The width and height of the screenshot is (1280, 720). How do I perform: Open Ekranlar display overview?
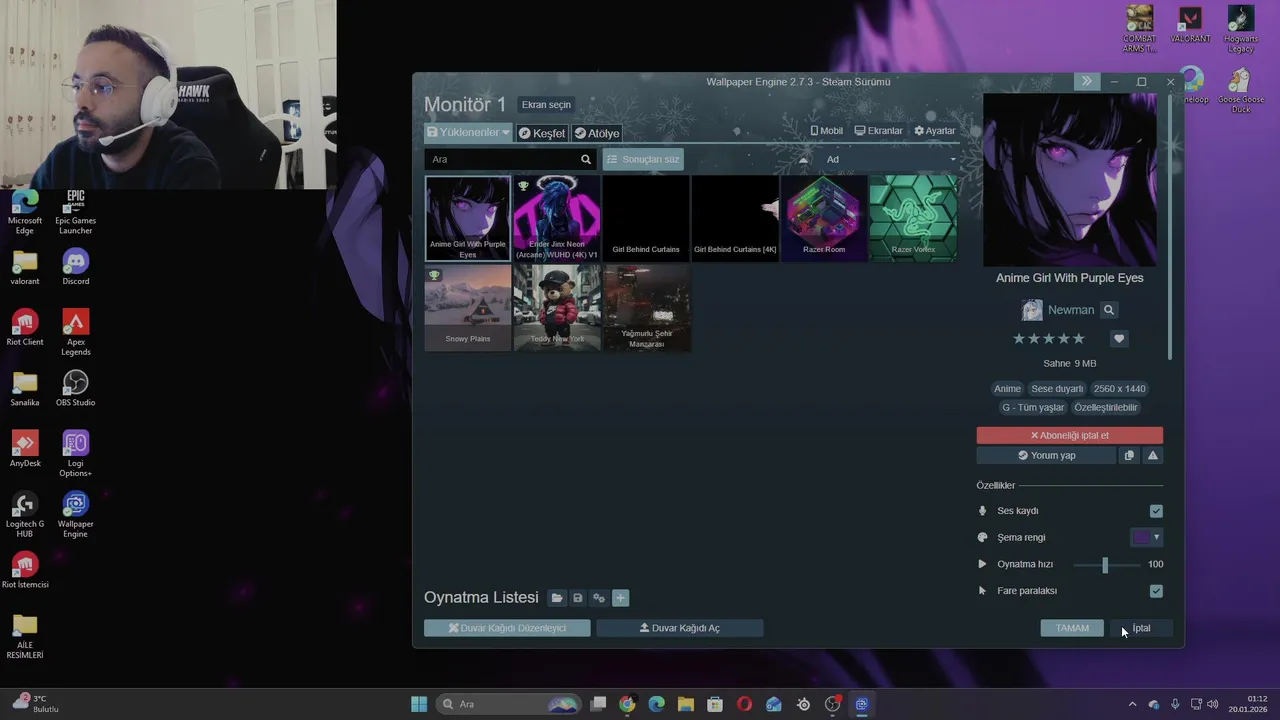coord(878,131)
